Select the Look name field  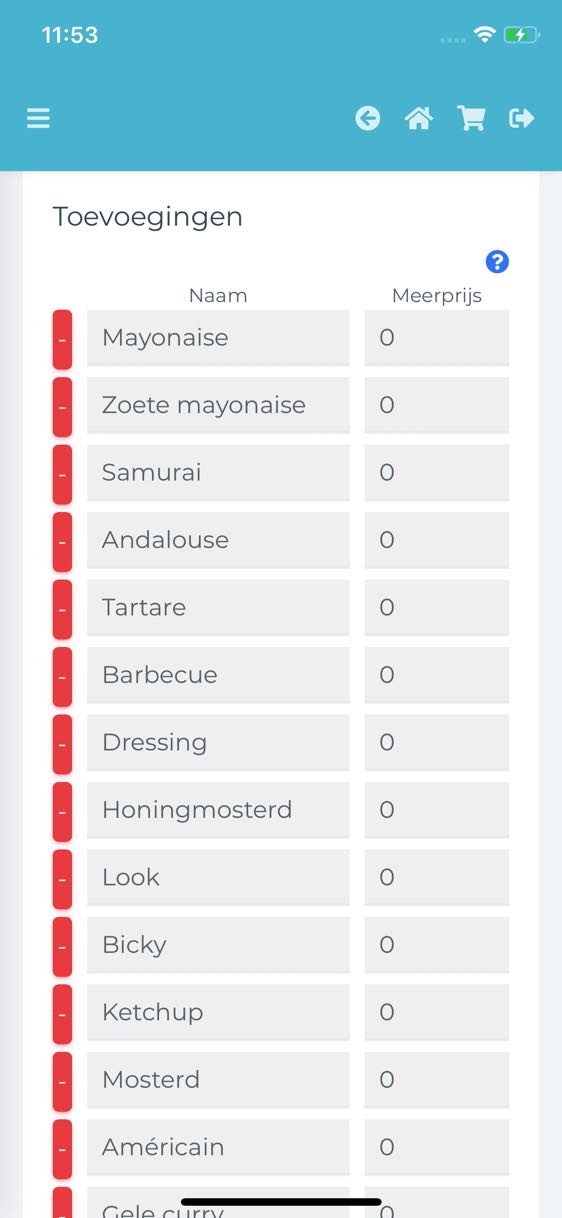(x=218, y=878)
